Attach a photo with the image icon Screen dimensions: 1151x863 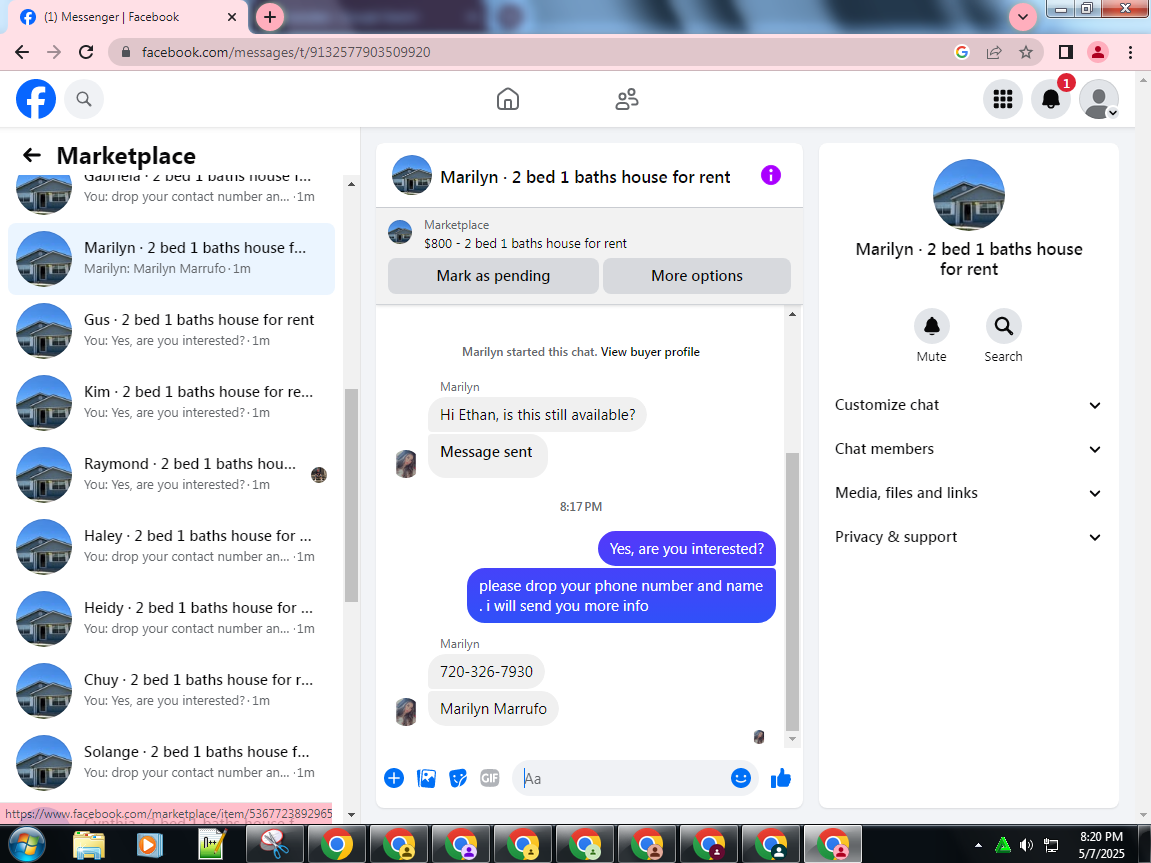[x=426, y=779]
